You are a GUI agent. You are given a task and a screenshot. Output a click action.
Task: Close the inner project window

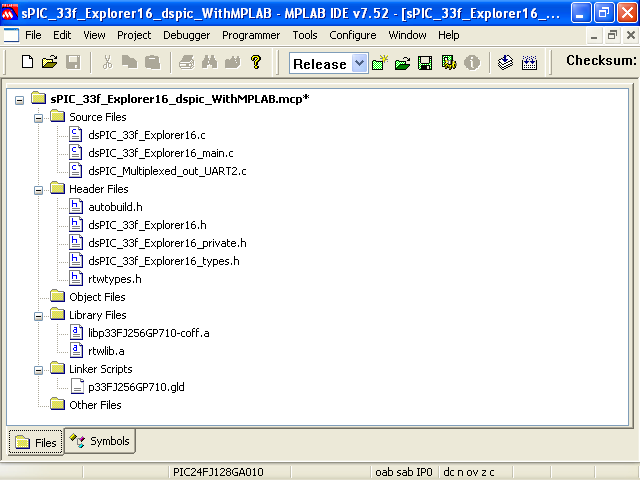pyautogui.click(x=631, y=36)
